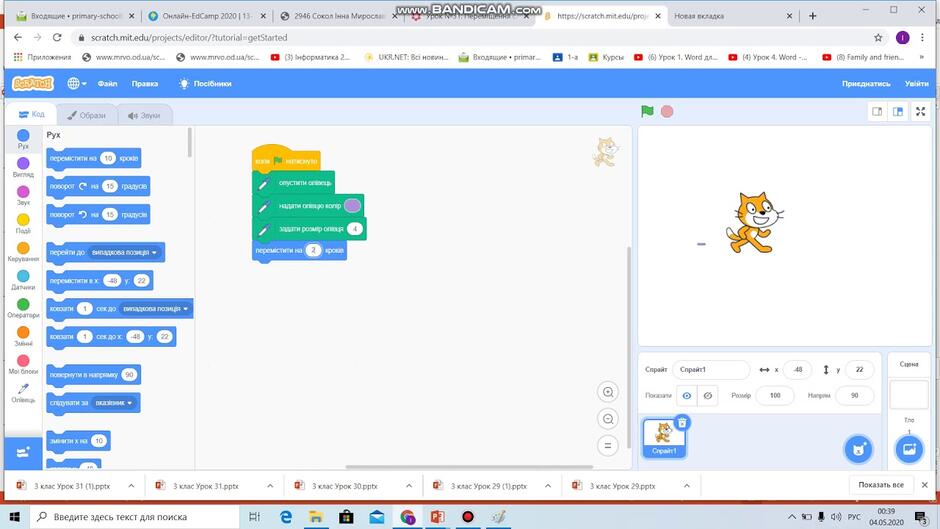Image resolution: width=940 pixels, height=529 pixels.
Task: Click the counterclockwise turn block in palette
Action: pyautogui.click(x=98, y=215)
